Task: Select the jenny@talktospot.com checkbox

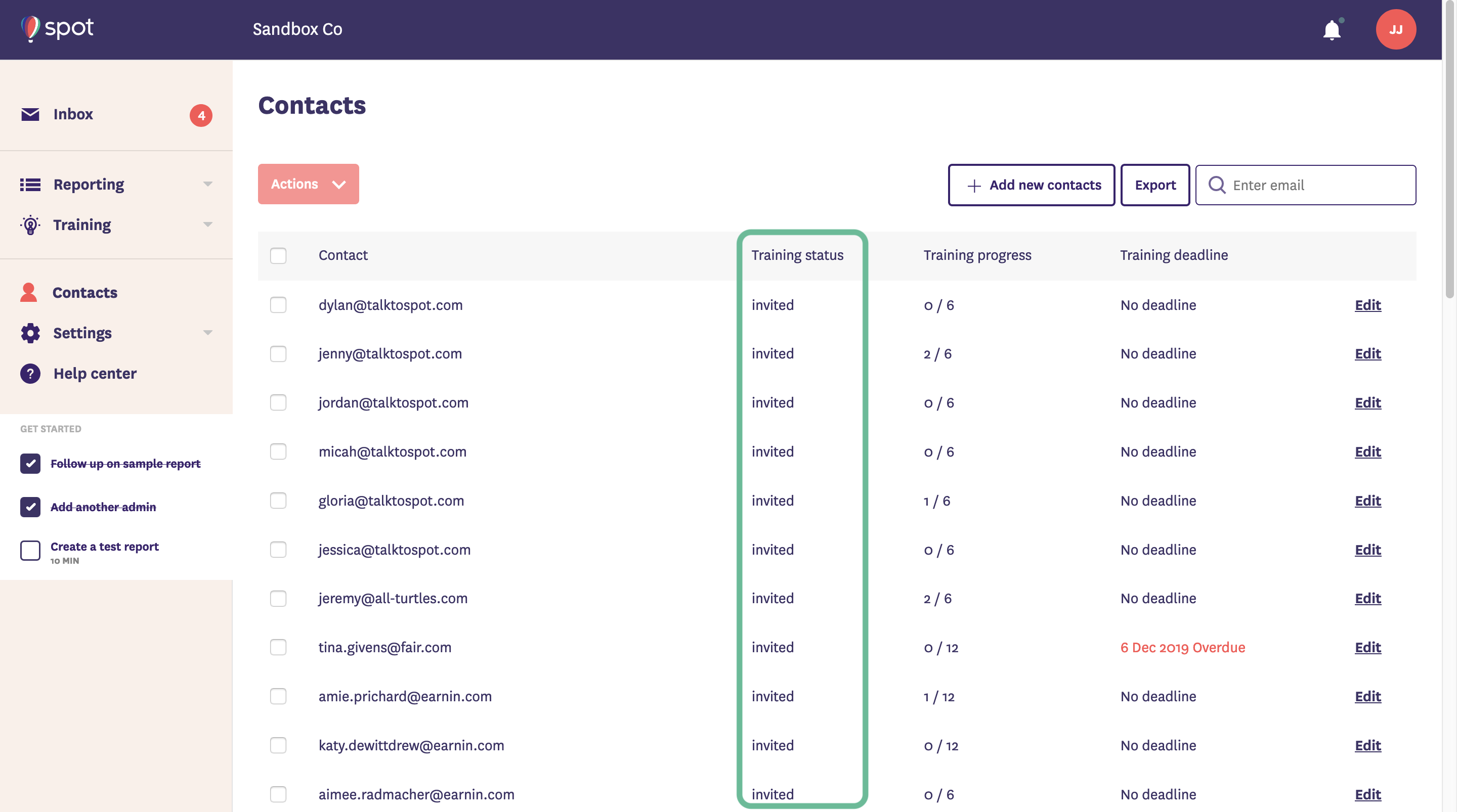Action: 278,354
